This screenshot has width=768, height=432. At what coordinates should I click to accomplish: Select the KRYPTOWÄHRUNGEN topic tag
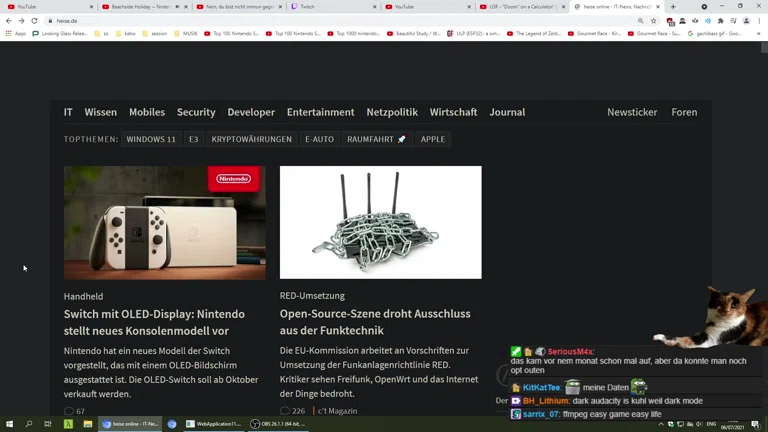point(251,139)
